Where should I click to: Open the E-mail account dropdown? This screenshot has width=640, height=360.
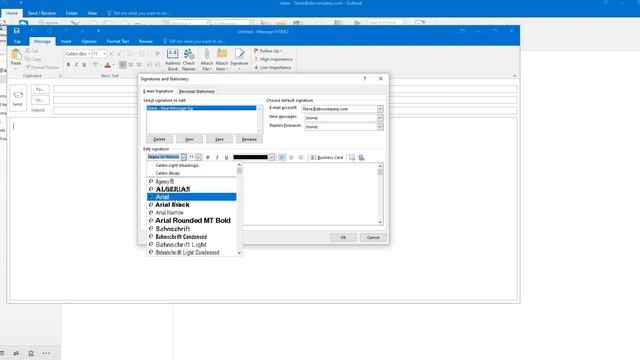pyautogui.click(x=380, y=109)
